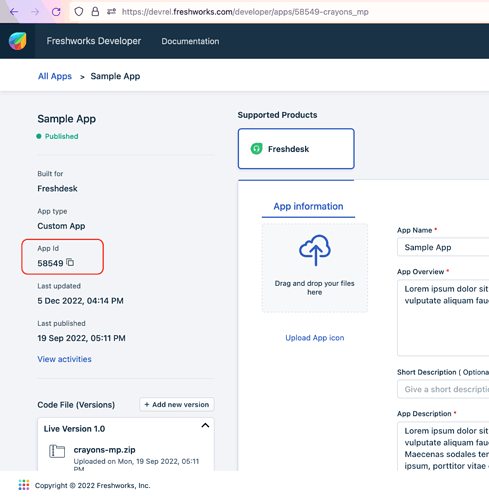Screen dimensions: 489x500
Task: Copy the App Id with the copy icon
Action: [x=70, y=262]
